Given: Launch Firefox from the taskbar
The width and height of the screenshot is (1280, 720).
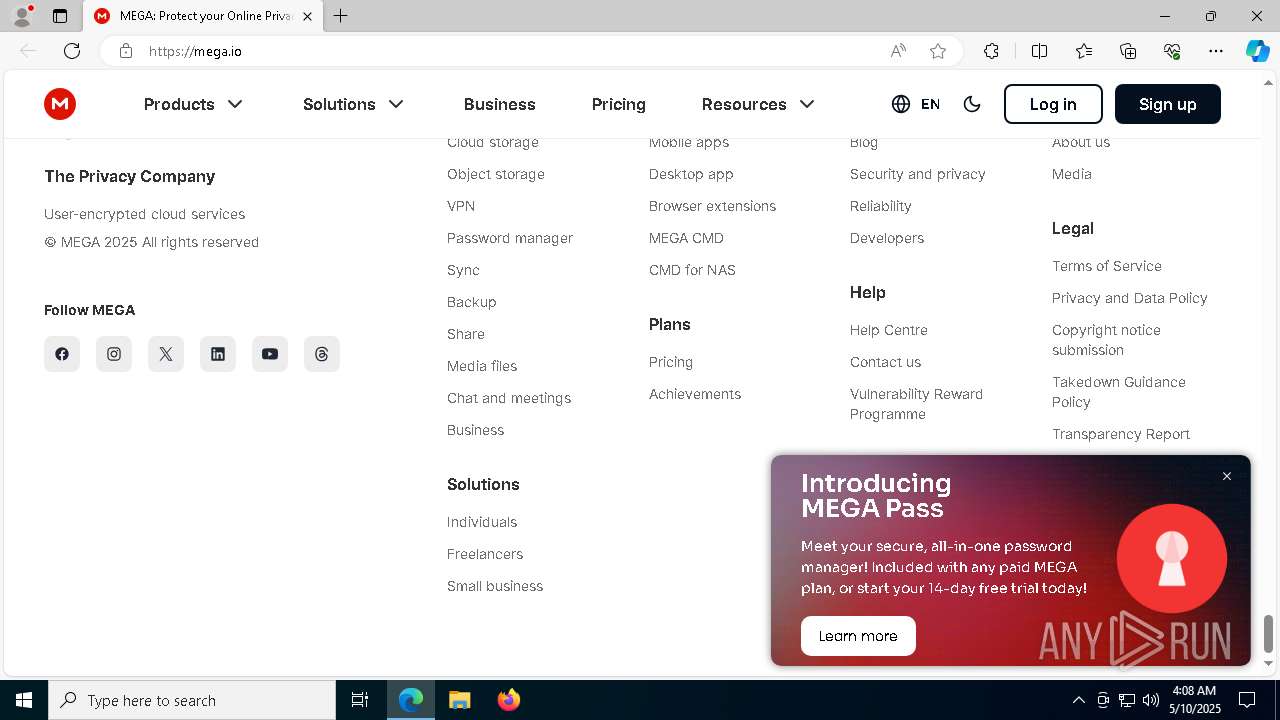Looking at the screenshot, I should (509, 700).
